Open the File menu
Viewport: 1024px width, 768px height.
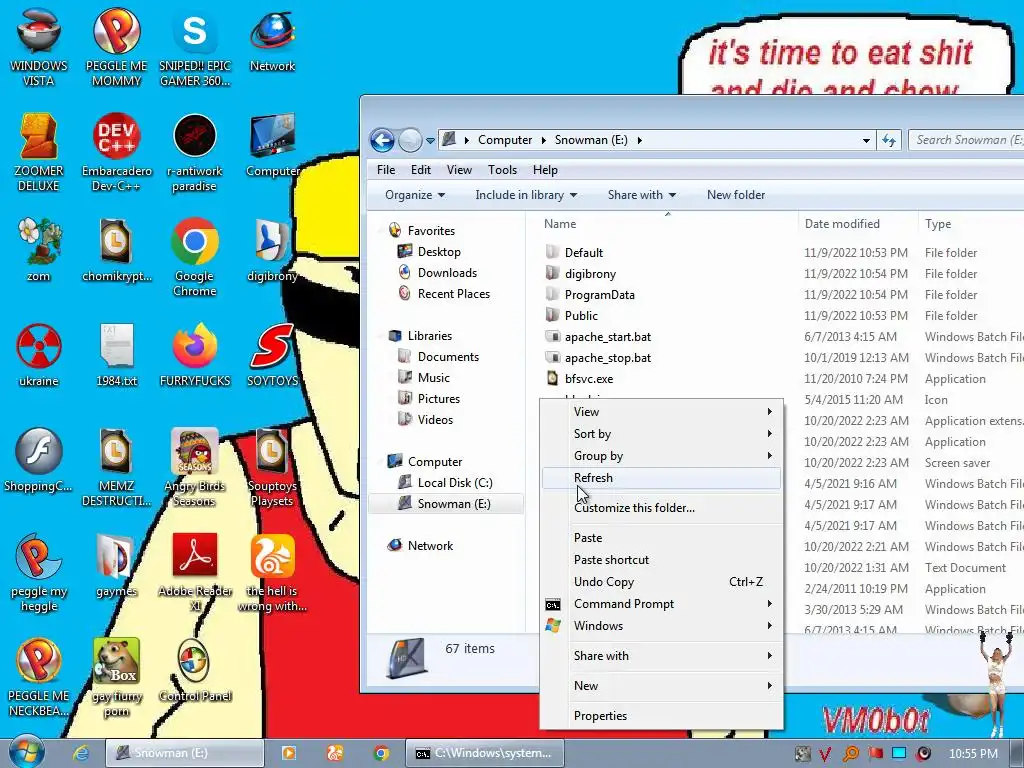386,170
